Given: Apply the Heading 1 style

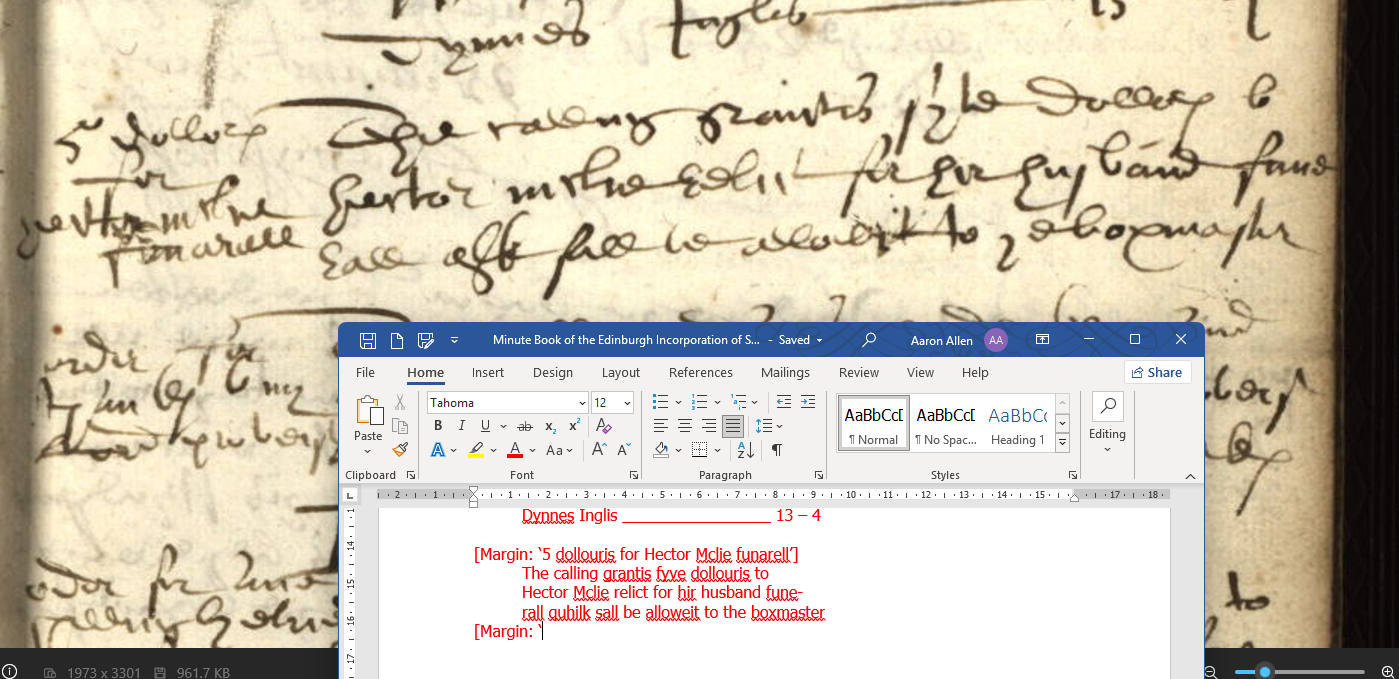Looking at the screenshot, I should point(1017,426).
